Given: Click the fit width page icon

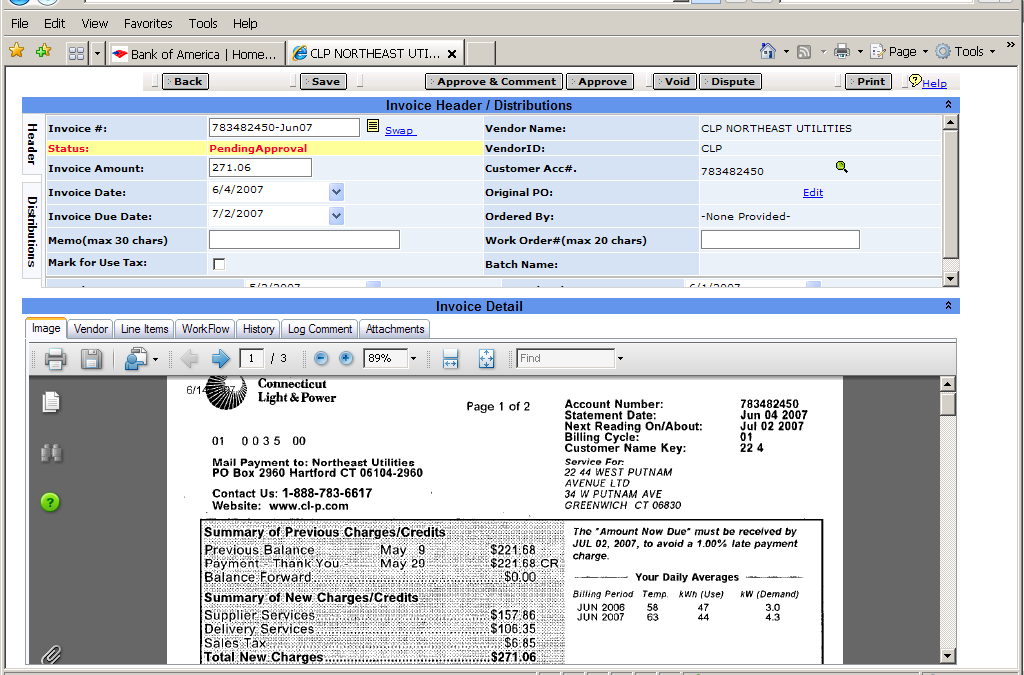Looking at the screenshot, I should click(x=450, y=359).
